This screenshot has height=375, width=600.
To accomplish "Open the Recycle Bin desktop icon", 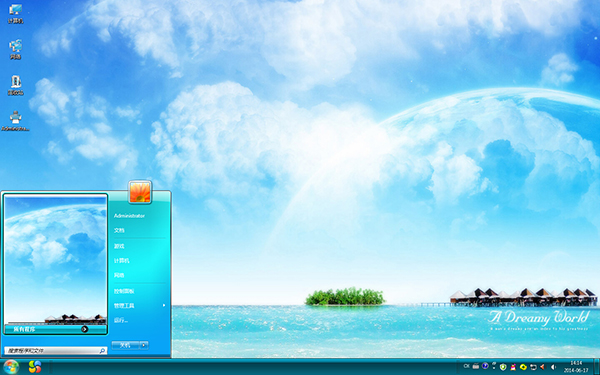I will (15, 85).
